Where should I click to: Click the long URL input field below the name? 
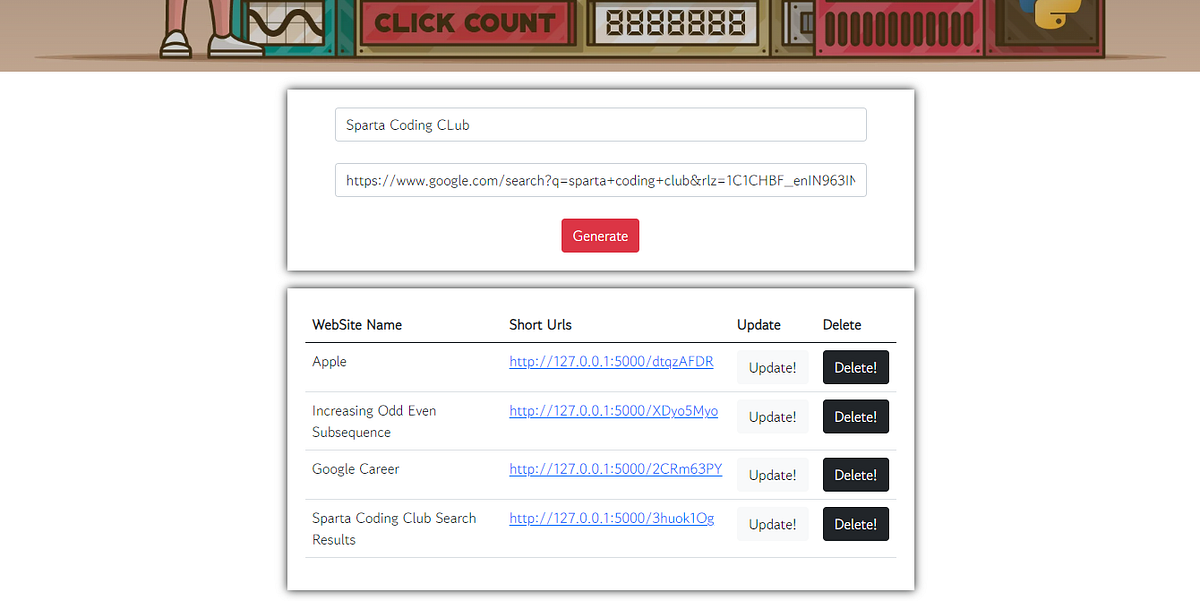click(600, 180)
